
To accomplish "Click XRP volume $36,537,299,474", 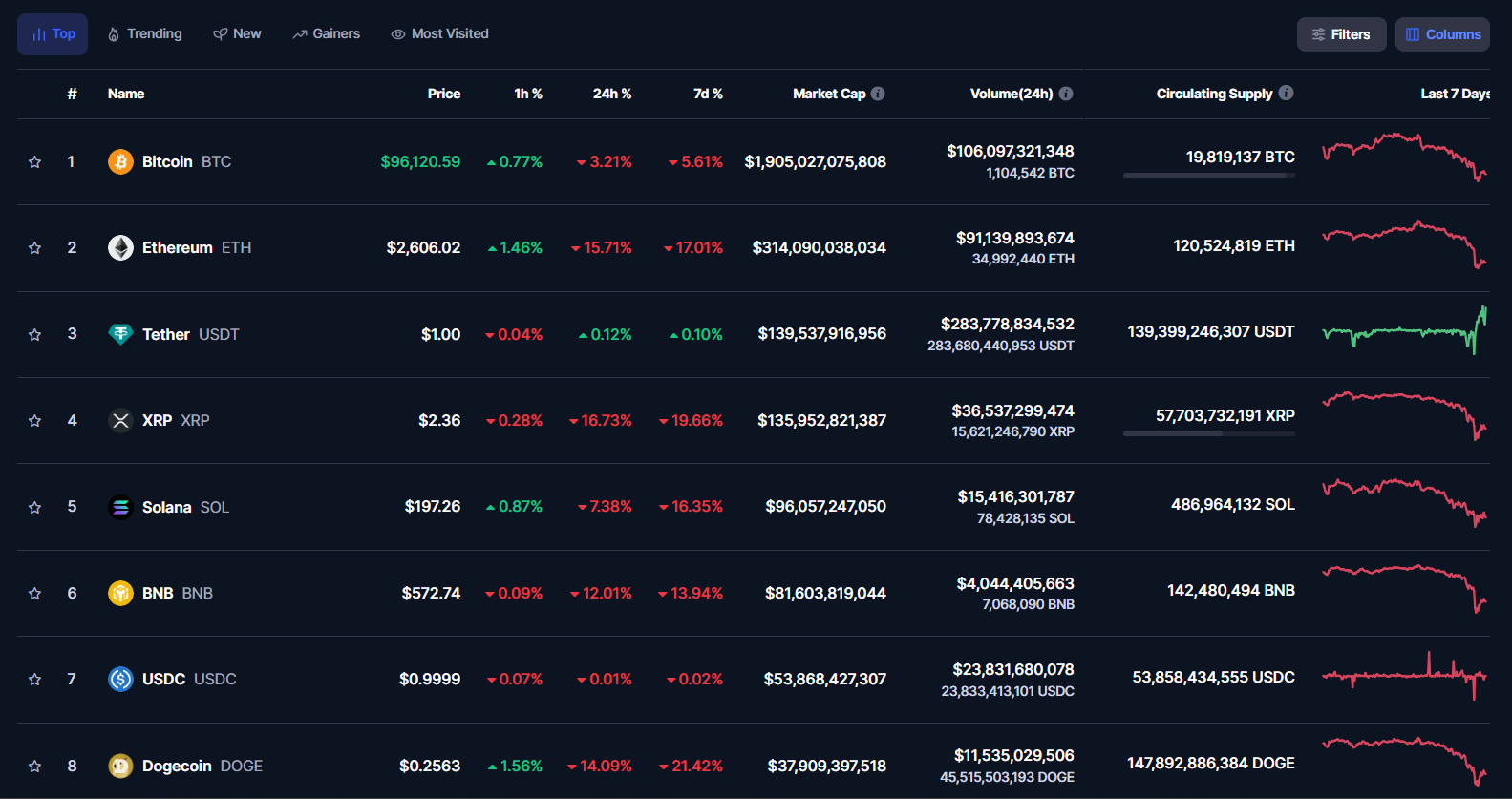I will pos(1012,410).
